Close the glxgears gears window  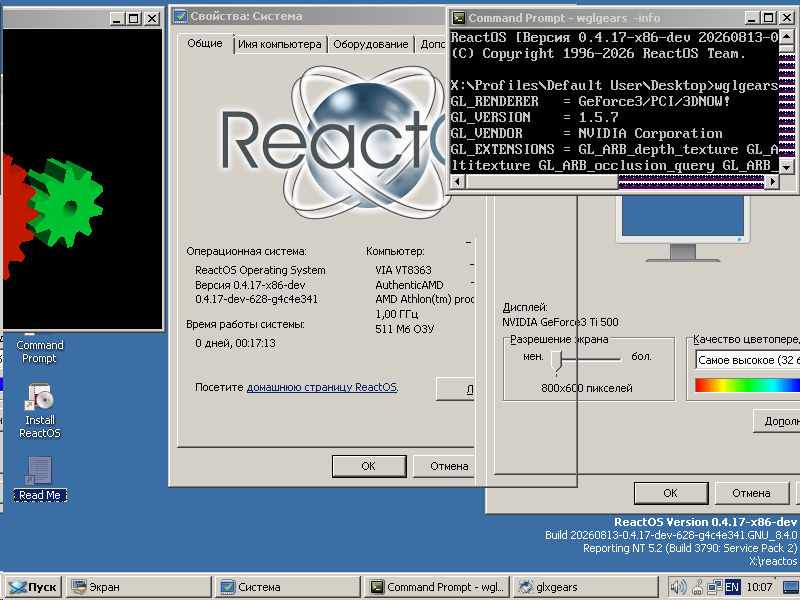[152, 19]
